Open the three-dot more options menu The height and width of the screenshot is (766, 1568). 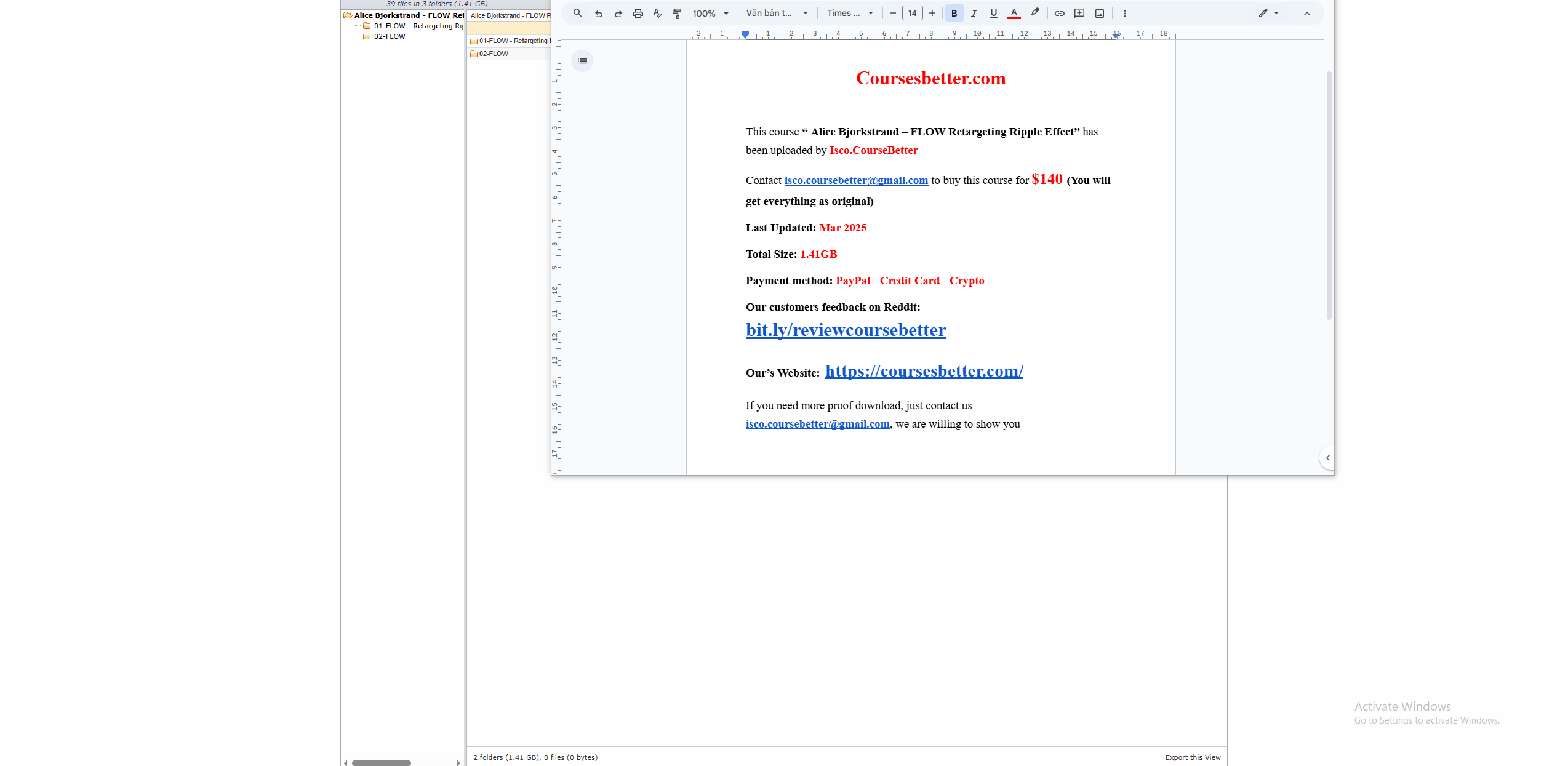pyautogui.click(x=1124, y=13)
